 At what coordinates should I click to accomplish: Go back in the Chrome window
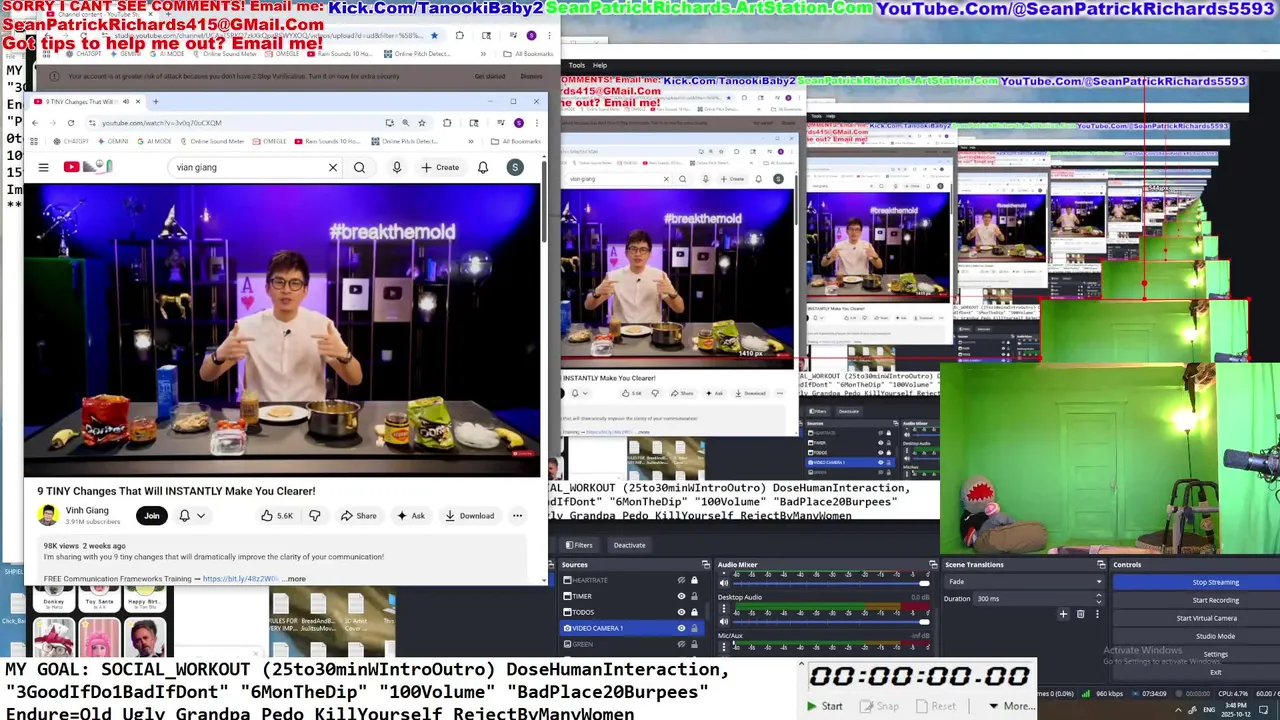pyautogui.click(x=35, y=123)
